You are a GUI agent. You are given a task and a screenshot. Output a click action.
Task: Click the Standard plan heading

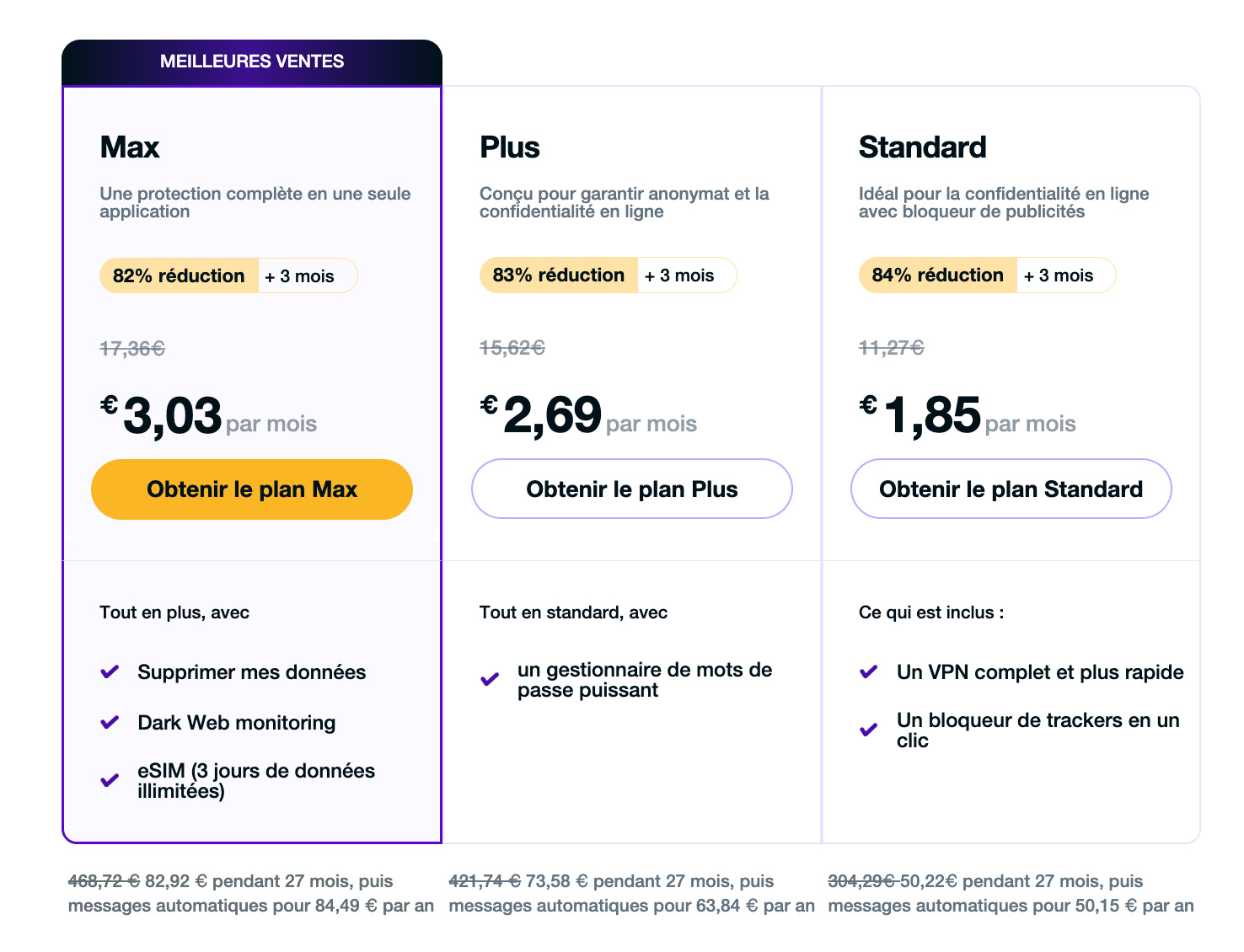pos(922,147)
